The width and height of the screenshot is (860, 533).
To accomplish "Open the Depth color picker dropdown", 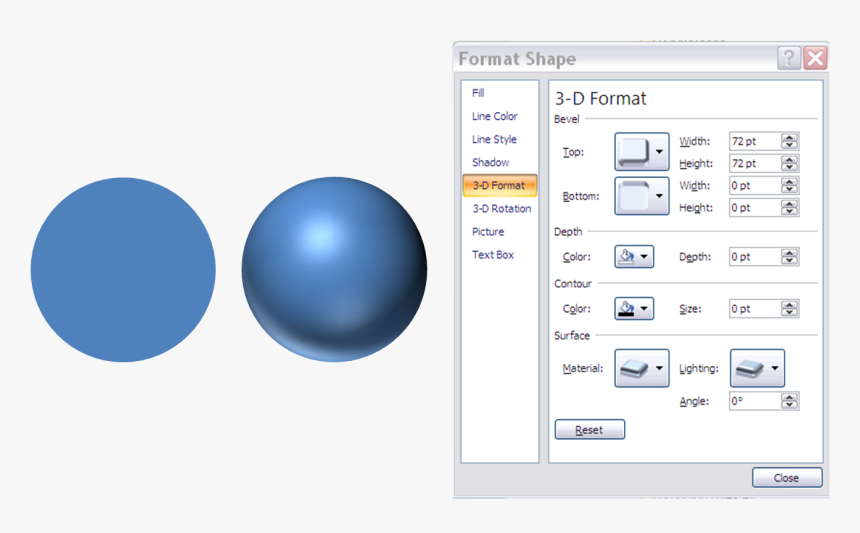I will [x=634, y=256].
